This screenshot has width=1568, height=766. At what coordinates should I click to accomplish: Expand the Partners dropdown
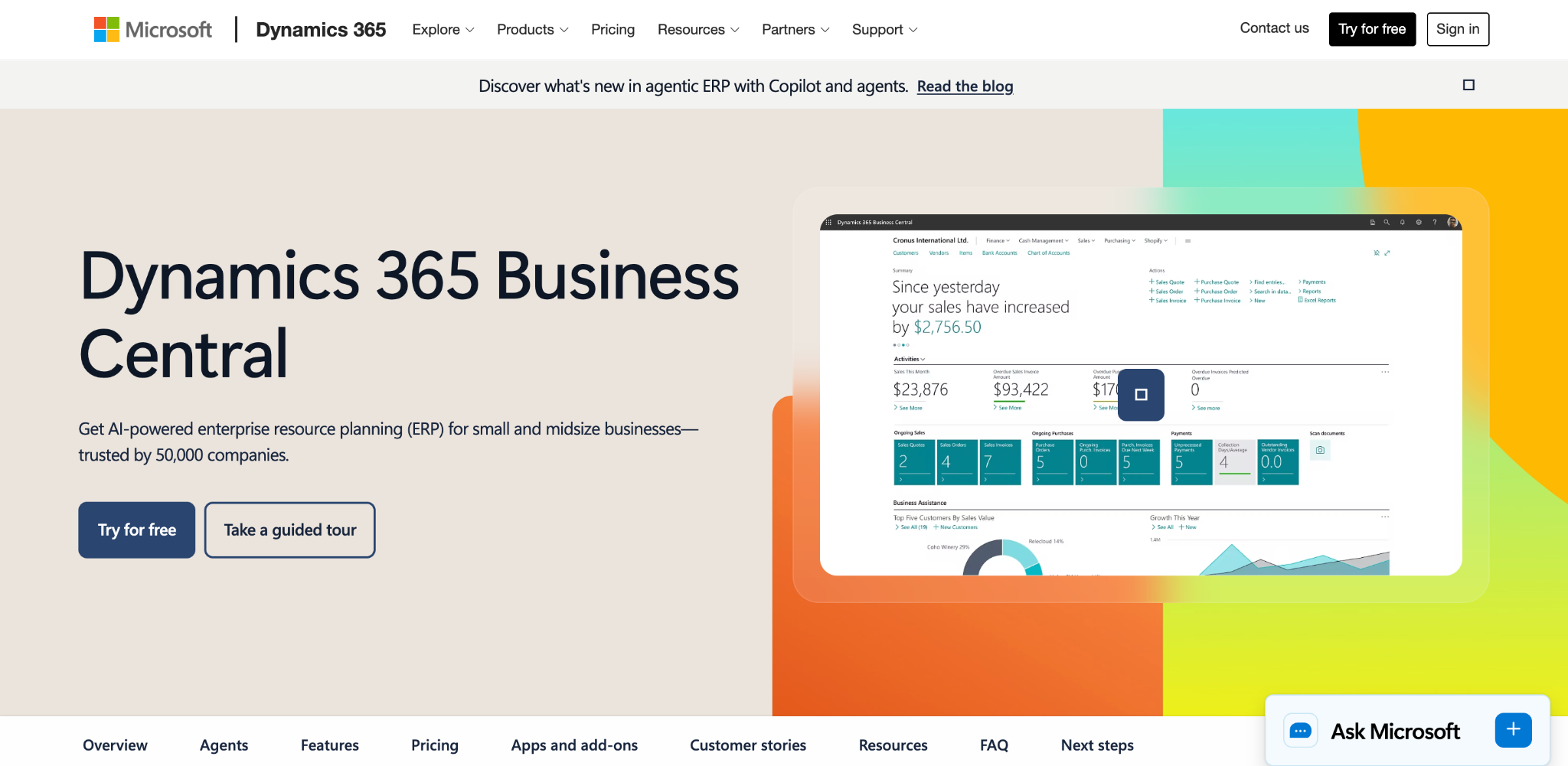click(x=795, y=29)
